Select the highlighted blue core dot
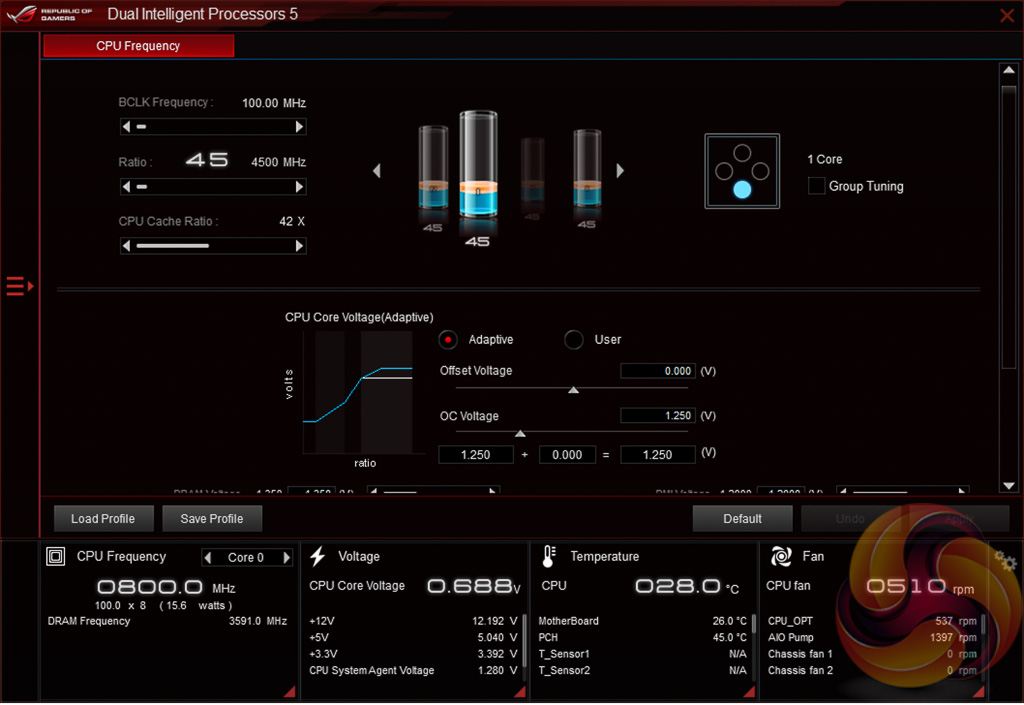Image resolution: width=1024 pixels, height=705 pixels. point(742,189)
